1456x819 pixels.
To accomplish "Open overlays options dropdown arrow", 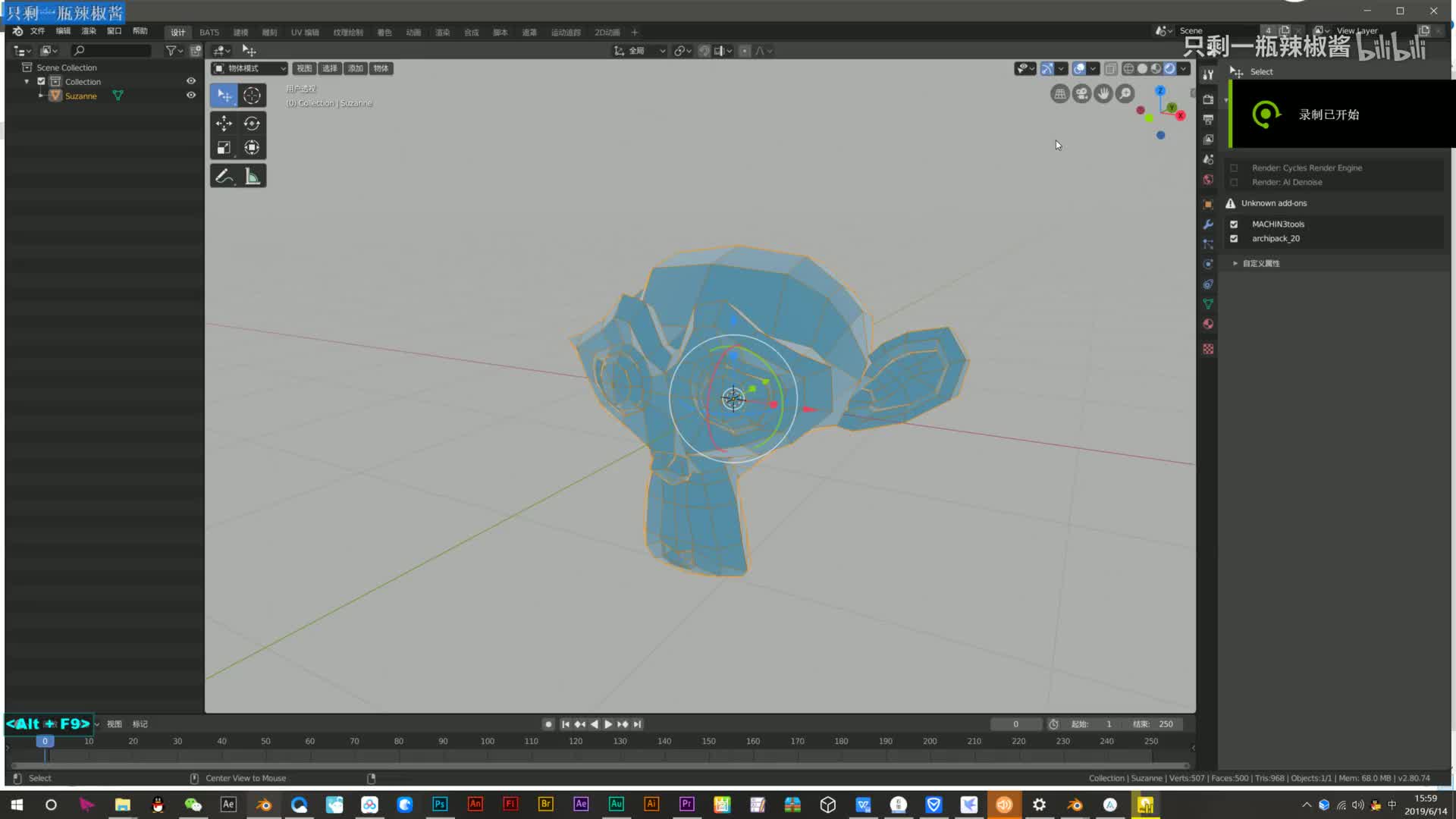I will click(1093, 69).
